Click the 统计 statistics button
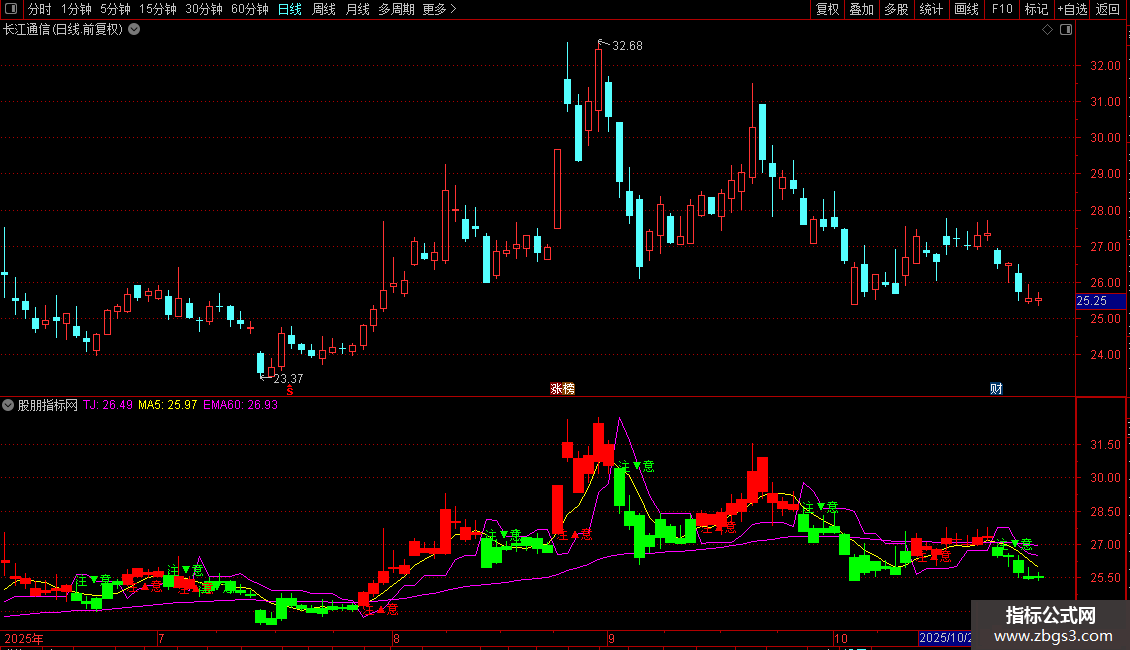This screenshot has height=650, width=1130. click(931, 9)
